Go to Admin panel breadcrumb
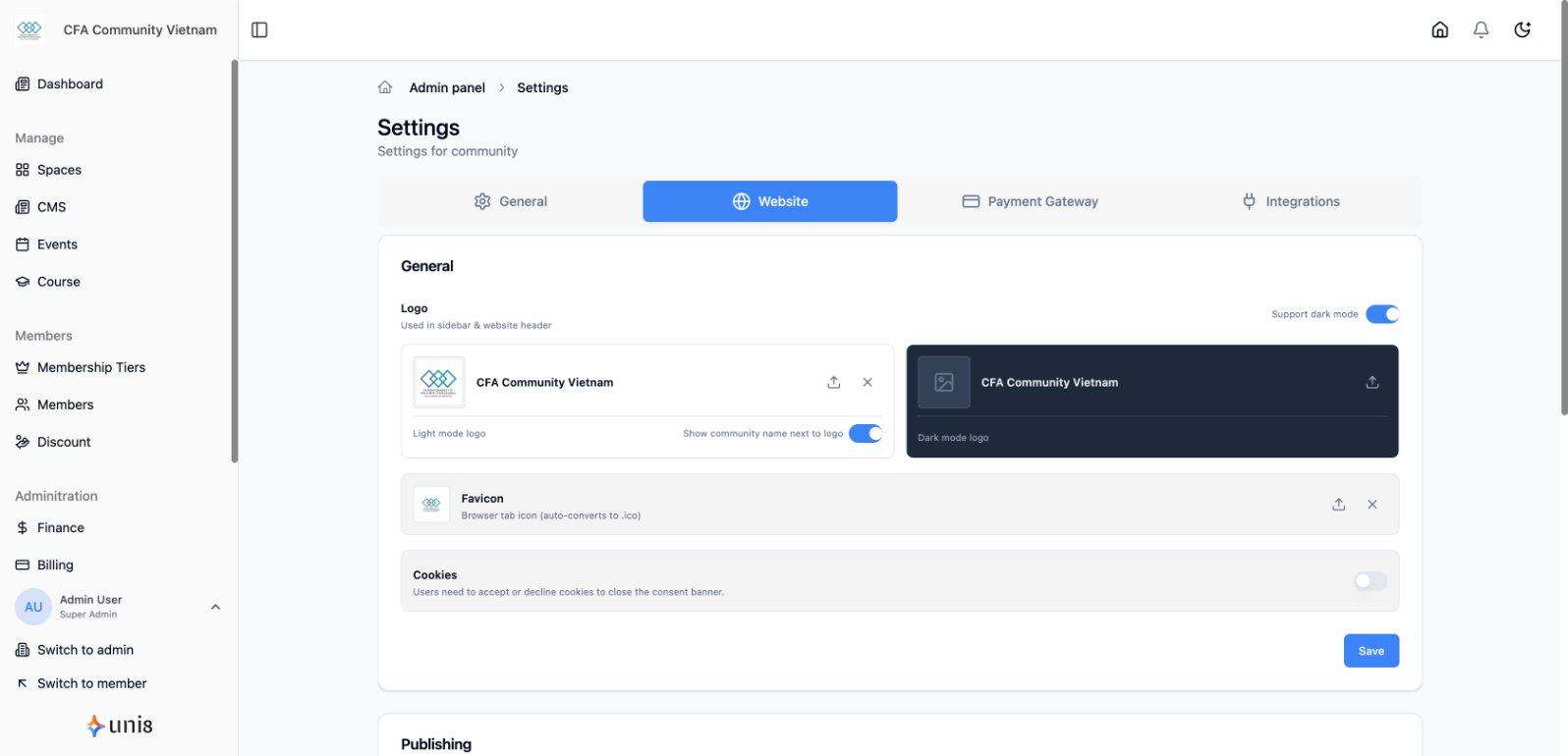The height and width of the screenshot is (756, 1568). click(447, 87)
